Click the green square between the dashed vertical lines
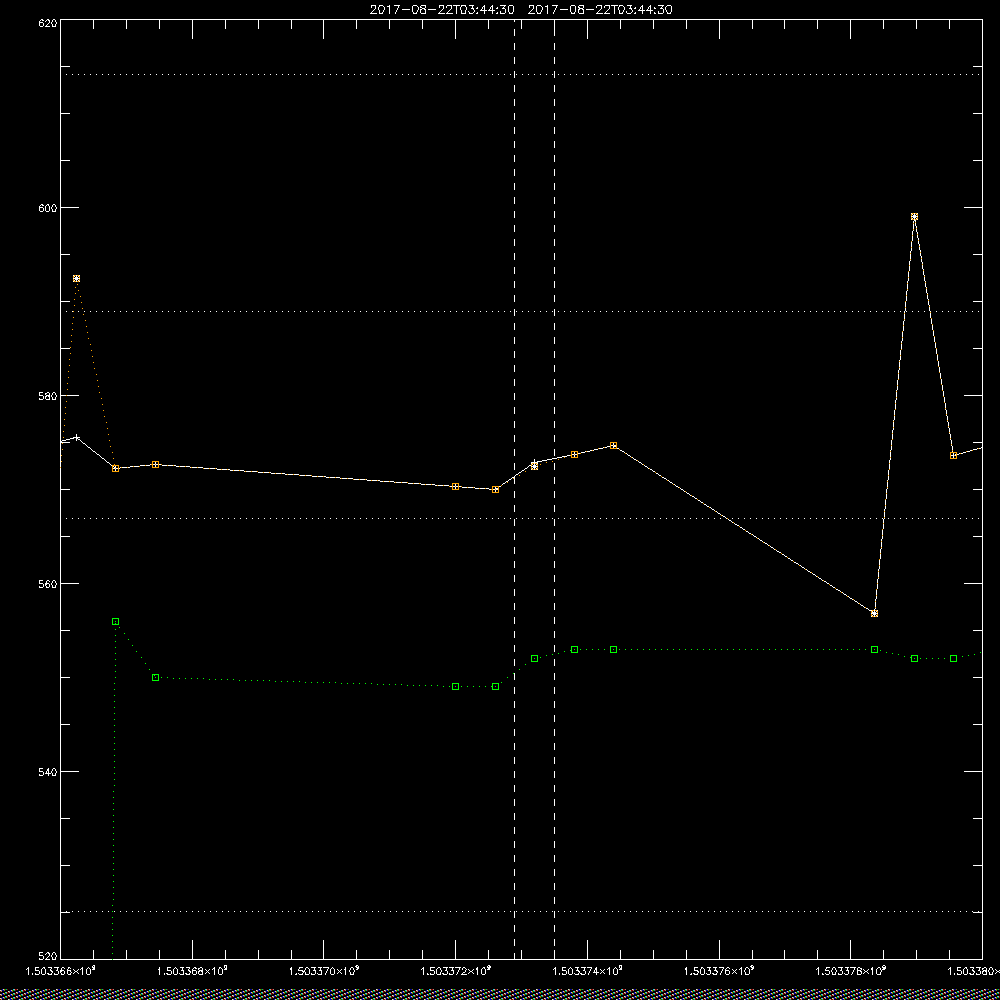 (534, 658)
